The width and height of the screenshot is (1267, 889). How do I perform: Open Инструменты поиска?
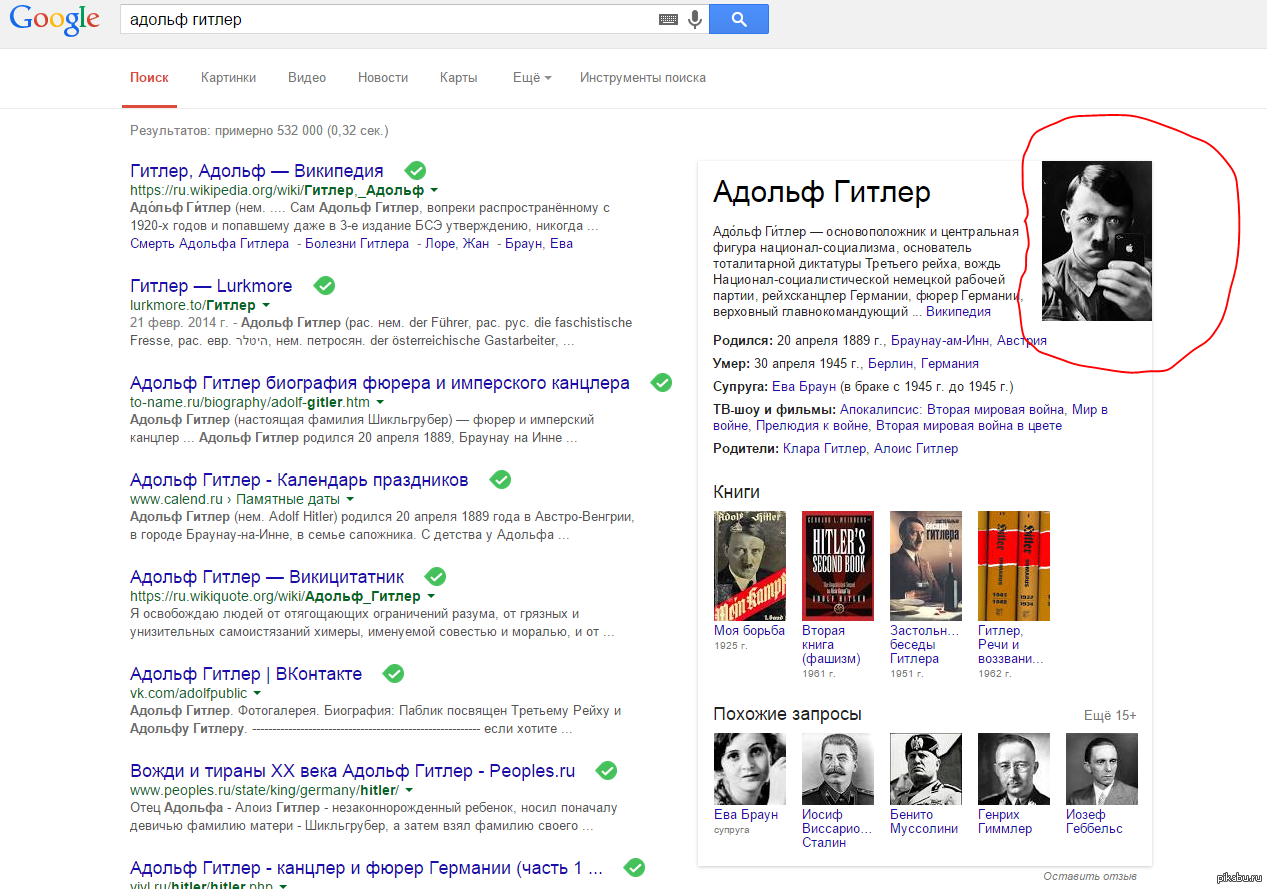point(643,77)
